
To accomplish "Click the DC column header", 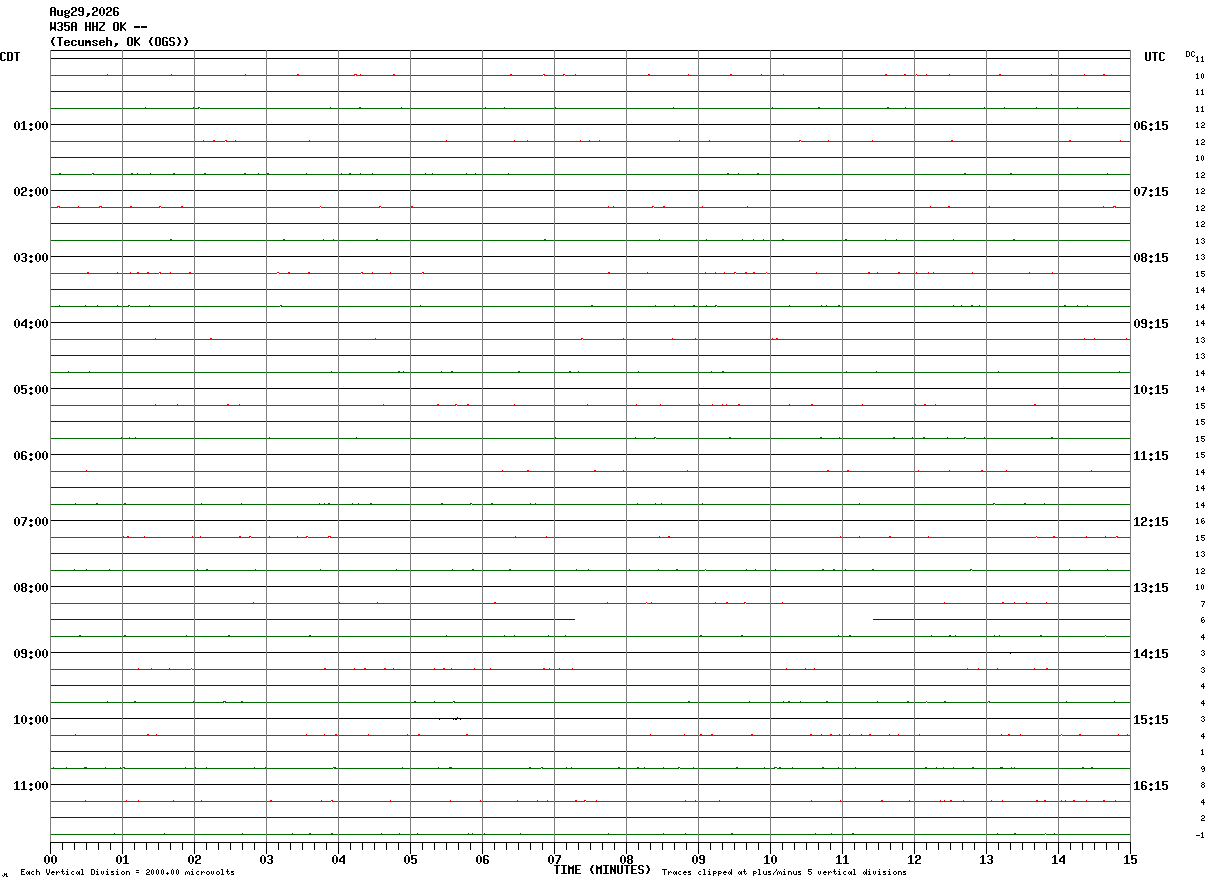I will [1190, 54].
